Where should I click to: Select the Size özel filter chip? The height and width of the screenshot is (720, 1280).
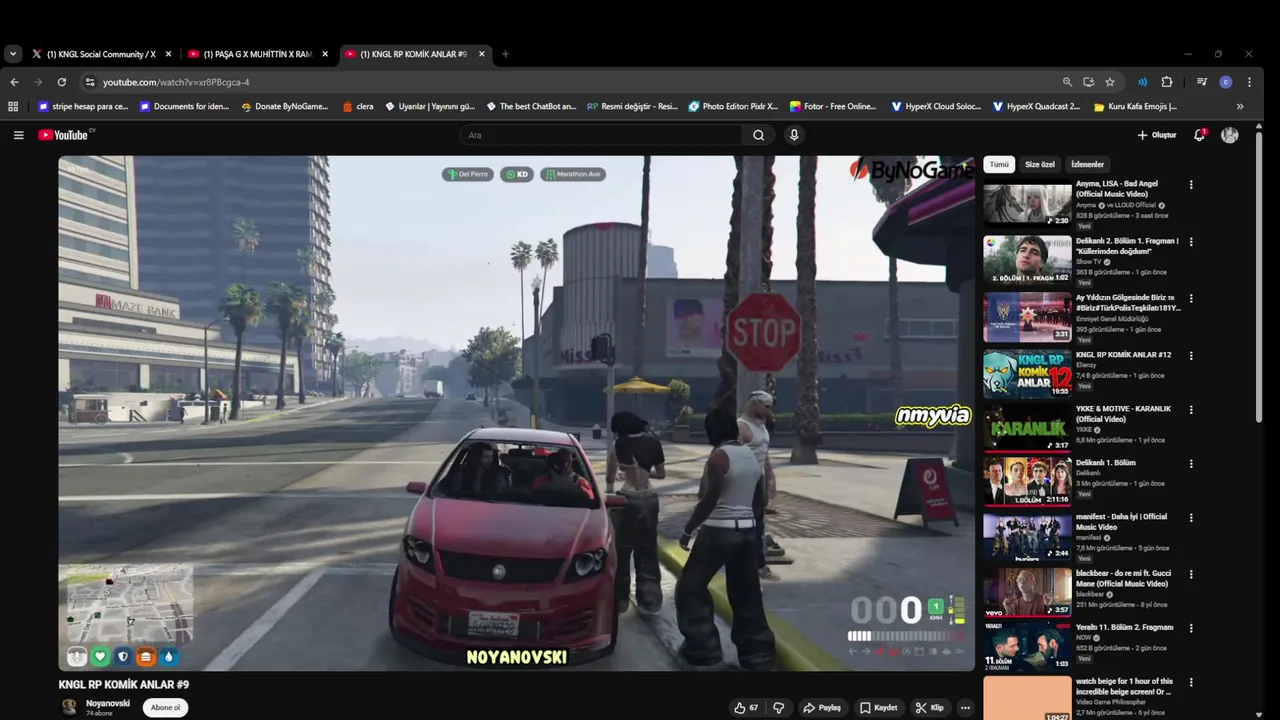point(1040,164)
